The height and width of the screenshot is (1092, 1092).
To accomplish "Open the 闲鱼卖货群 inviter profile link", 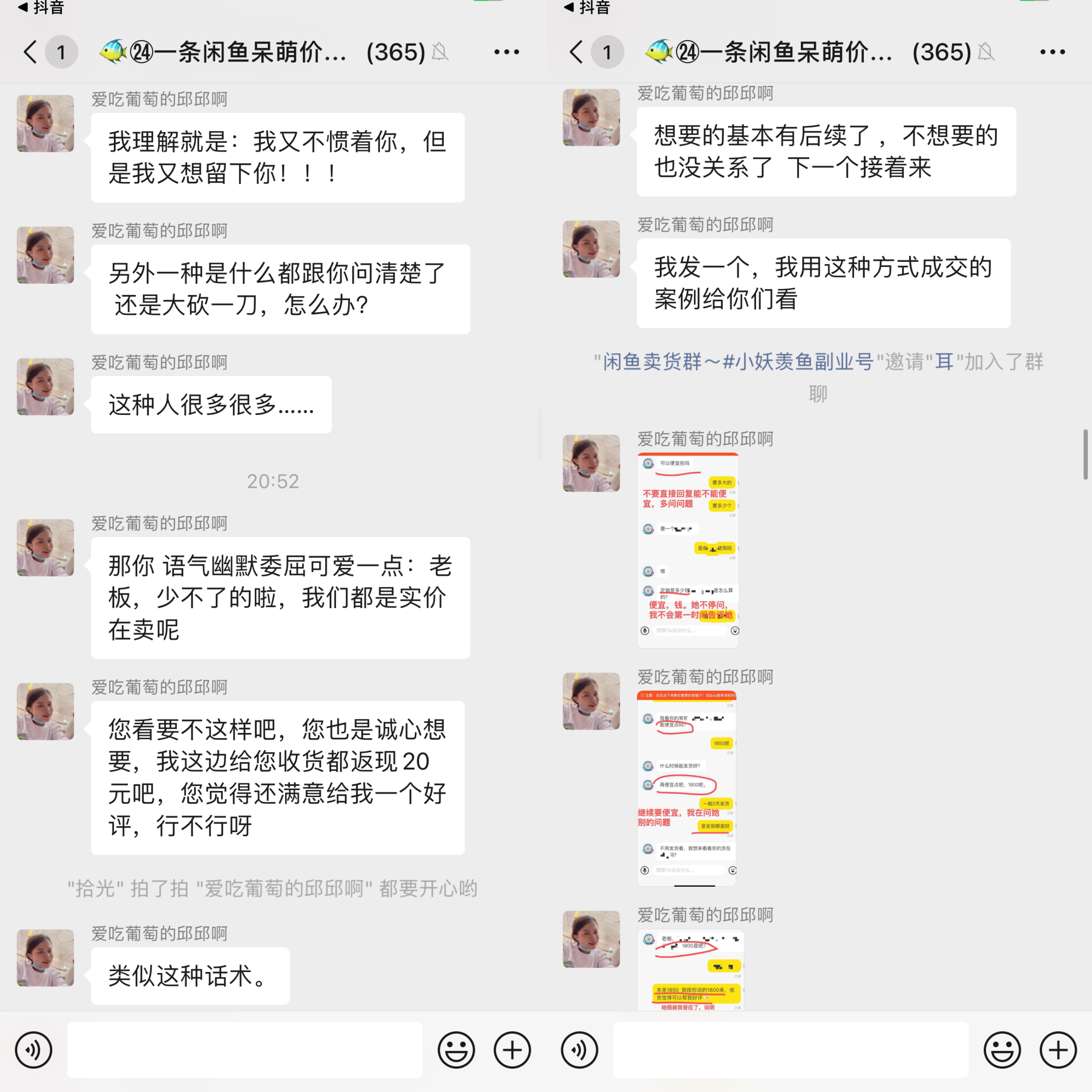I will click(738, 362).
